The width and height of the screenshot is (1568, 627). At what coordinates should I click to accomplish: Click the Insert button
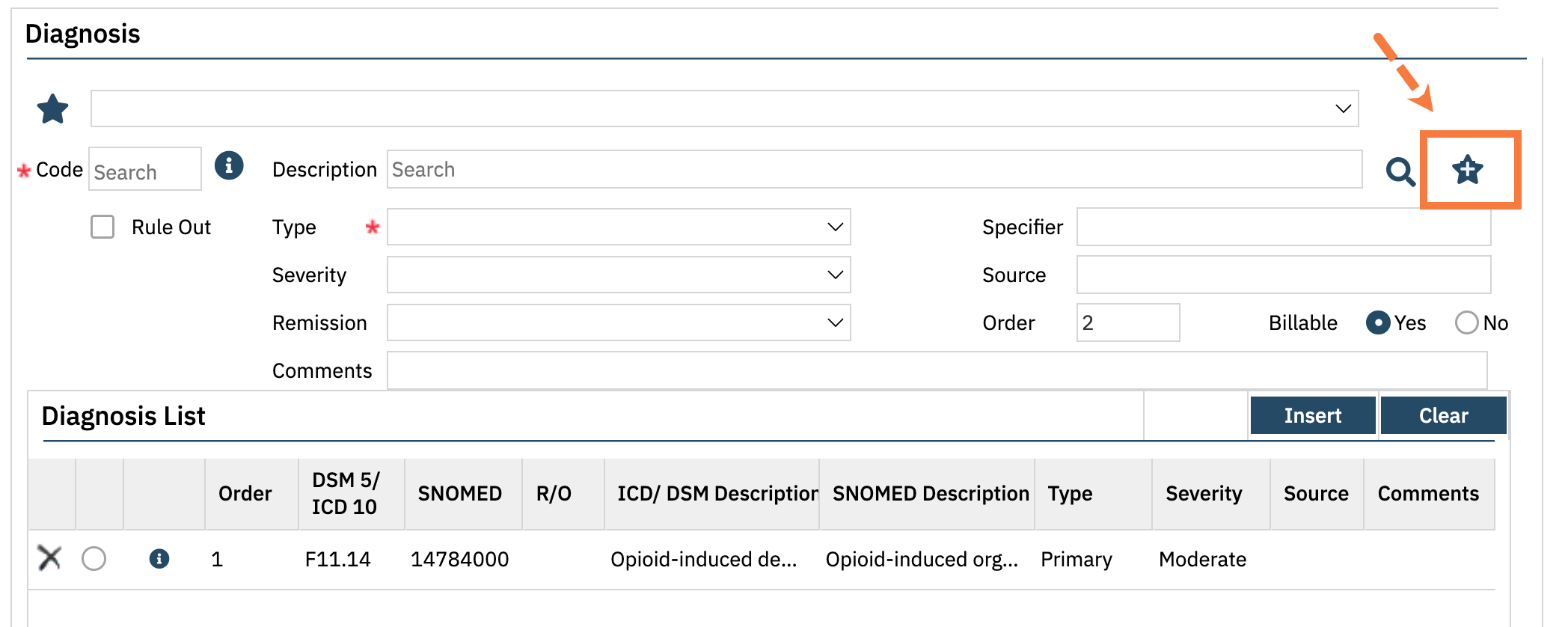pyautogui.click(x=1312, y=415)
